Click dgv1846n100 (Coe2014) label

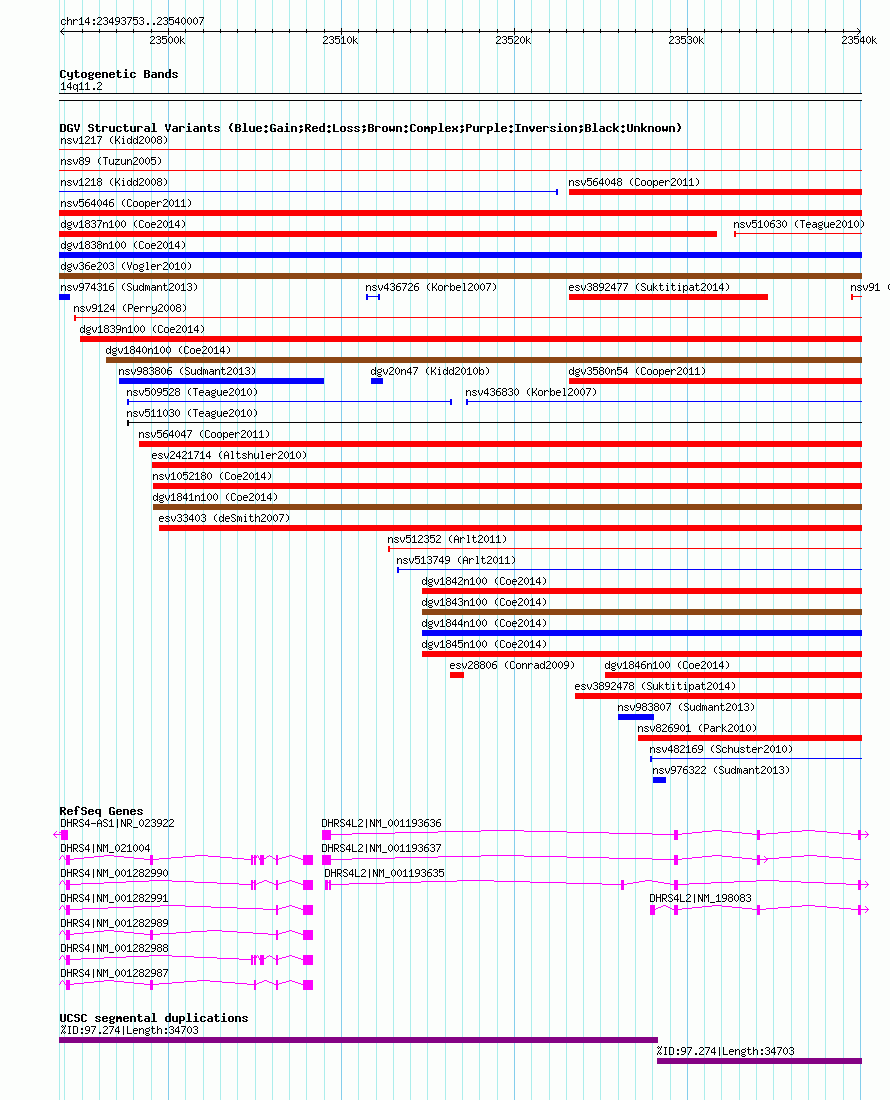point(667,666)
